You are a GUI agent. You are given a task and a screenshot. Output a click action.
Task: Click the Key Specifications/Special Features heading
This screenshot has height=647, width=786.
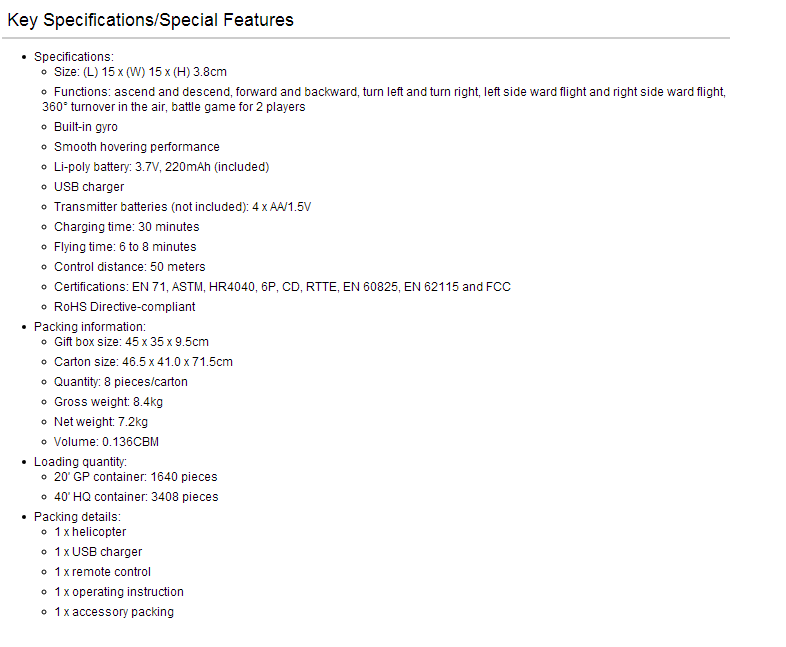pyautogui.click(x=150, y=20)
